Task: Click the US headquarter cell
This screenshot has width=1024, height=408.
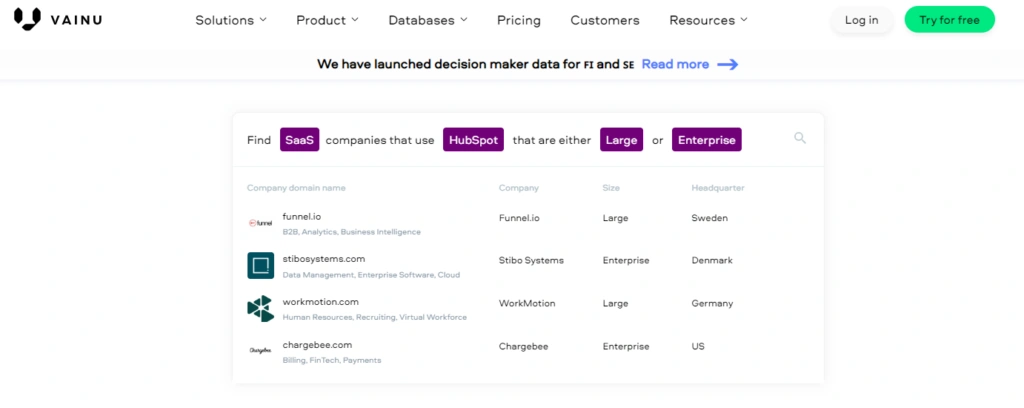Action: 698,347
